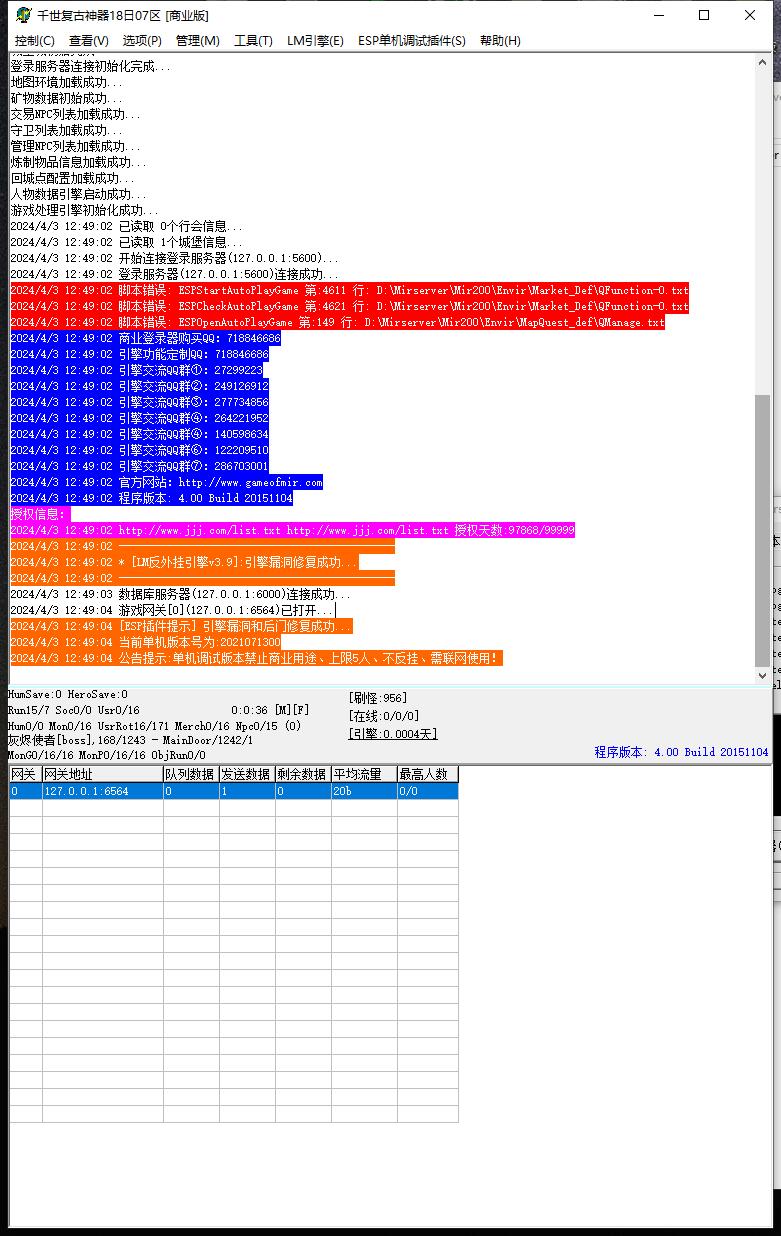Click the 数据库服务器 connection success line
The width and height of the screenshot is (781, 1236).
coord(181,594)
